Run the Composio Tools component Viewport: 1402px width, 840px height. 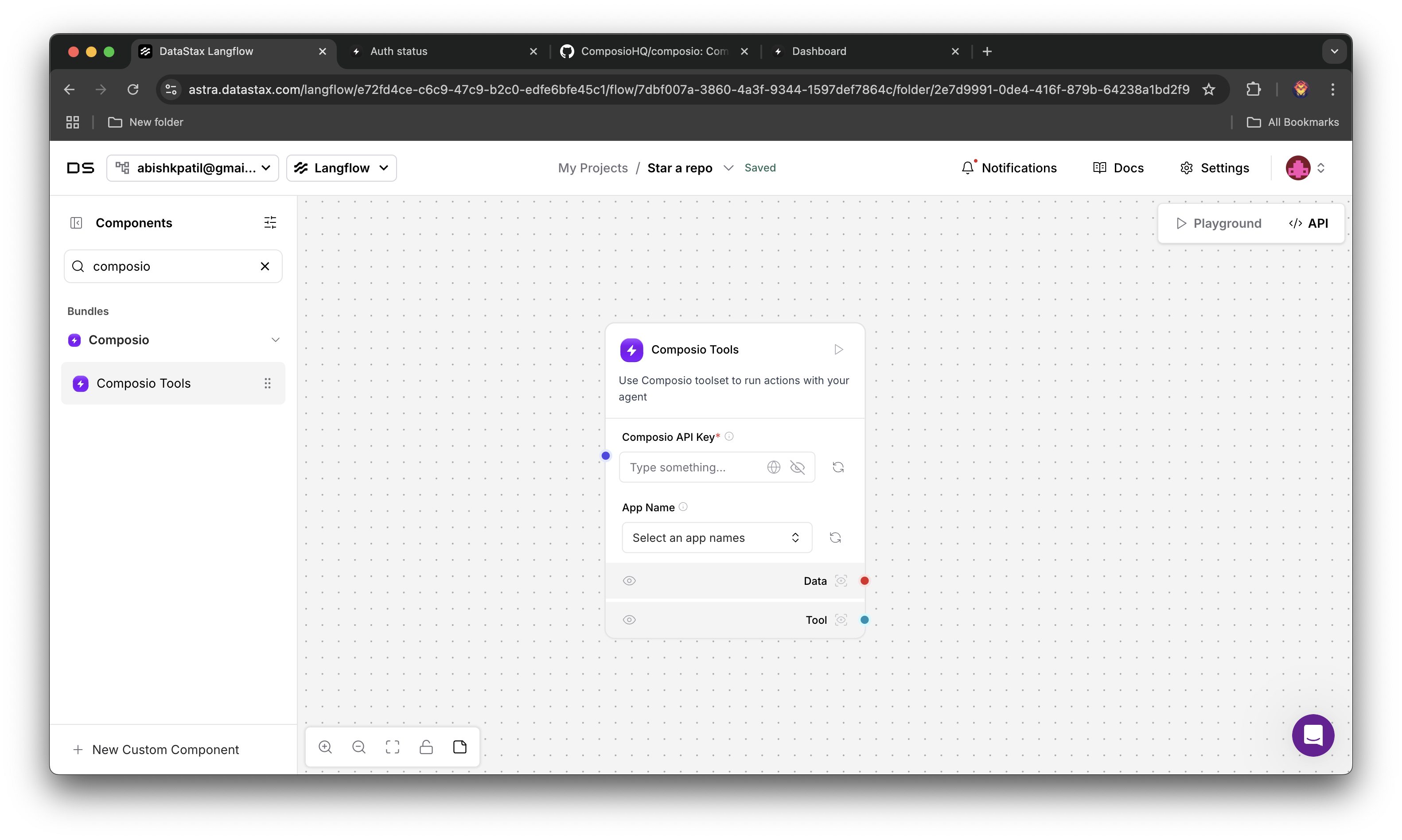[x=839, y=350]
